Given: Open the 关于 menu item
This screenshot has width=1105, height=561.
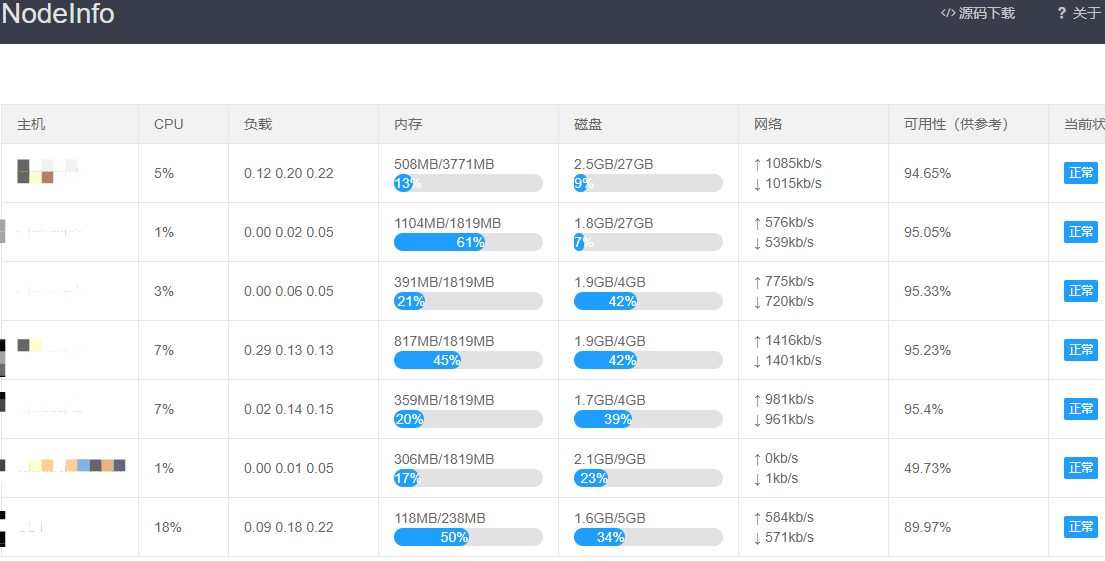Looking at the screenshot, I should tap(1086, 13).
